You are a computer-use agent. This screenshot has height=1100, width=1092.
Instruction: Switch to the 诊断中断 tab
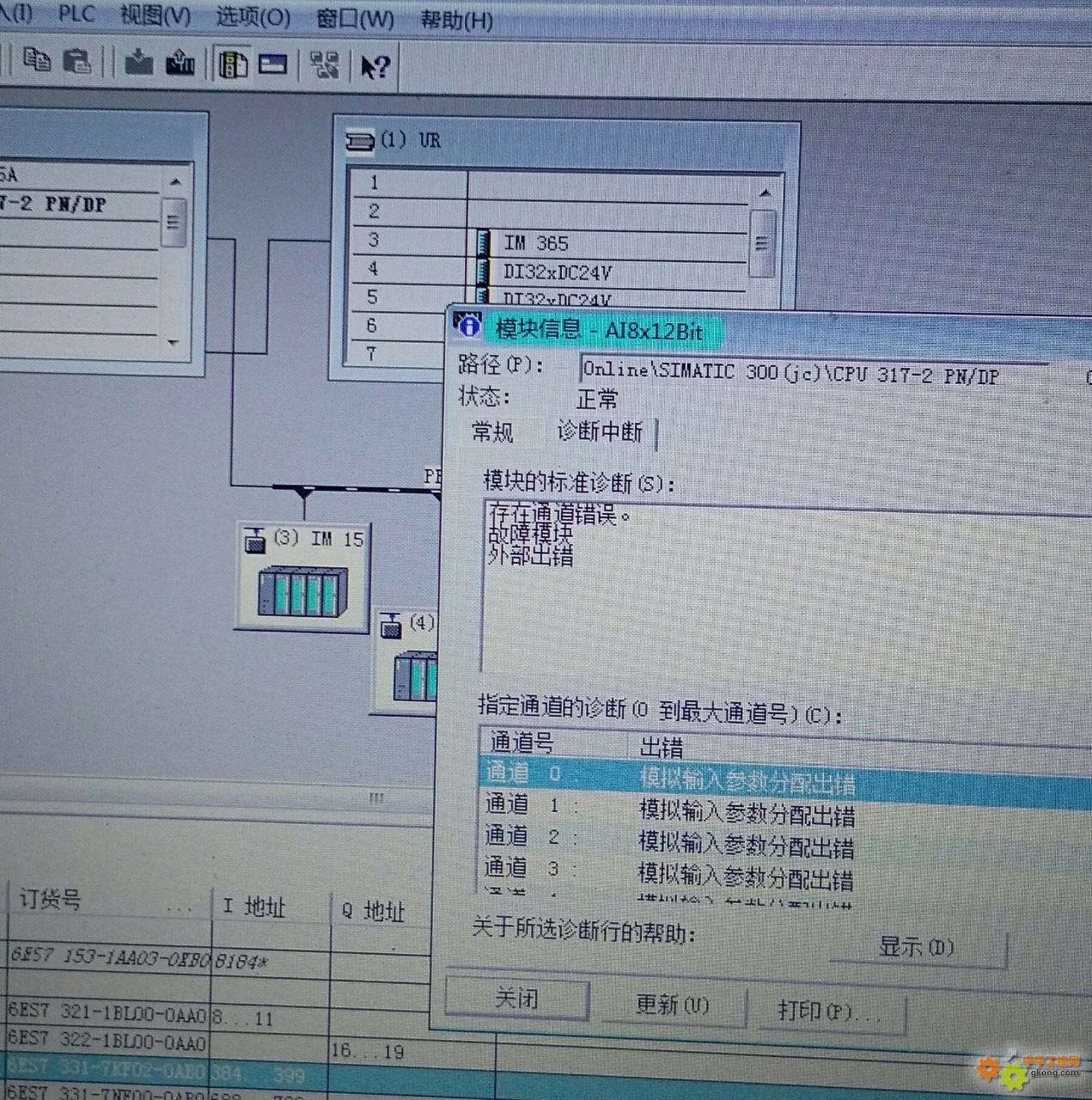[x=600, y=431]
